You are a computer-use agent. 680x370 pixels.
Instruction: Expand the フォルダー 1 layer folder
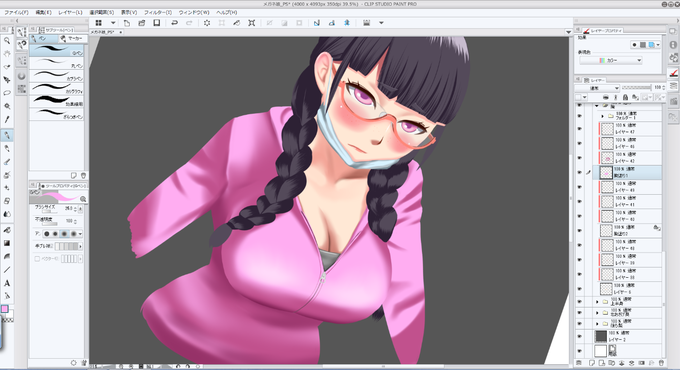pyautogui.click(x=602, y=116)
